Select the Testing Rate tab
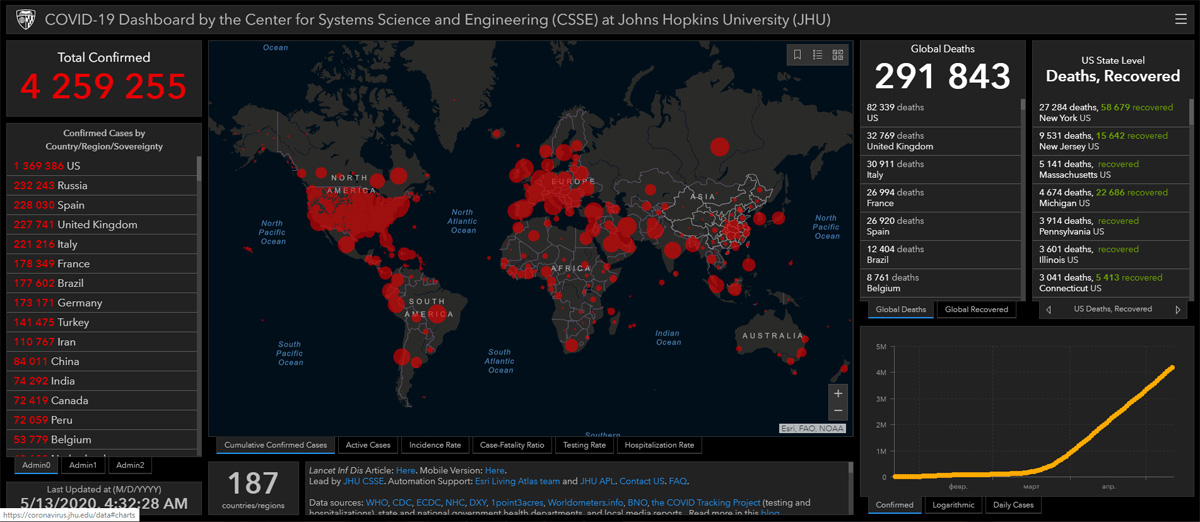Screen dimensions: 1200x522 click(584, 445)
